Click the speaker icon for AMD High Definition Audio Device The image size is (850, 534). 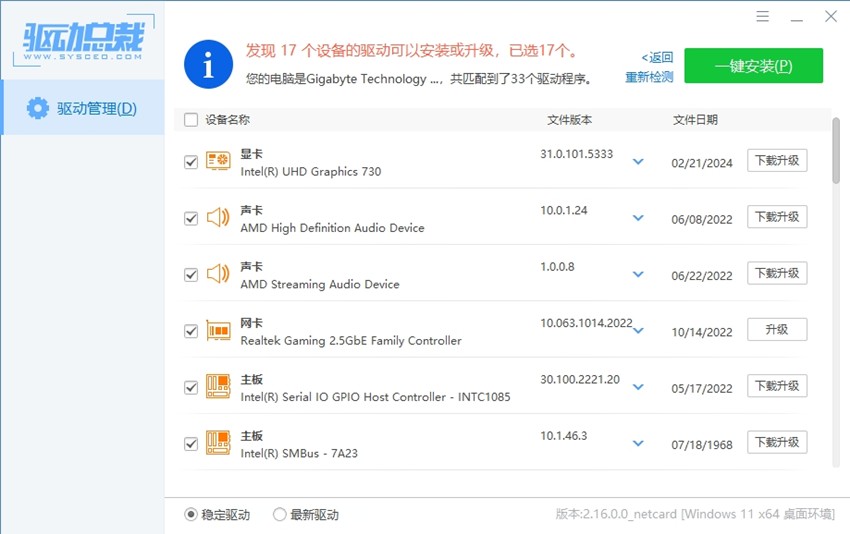pyautogui.click(x=218, y=217)
